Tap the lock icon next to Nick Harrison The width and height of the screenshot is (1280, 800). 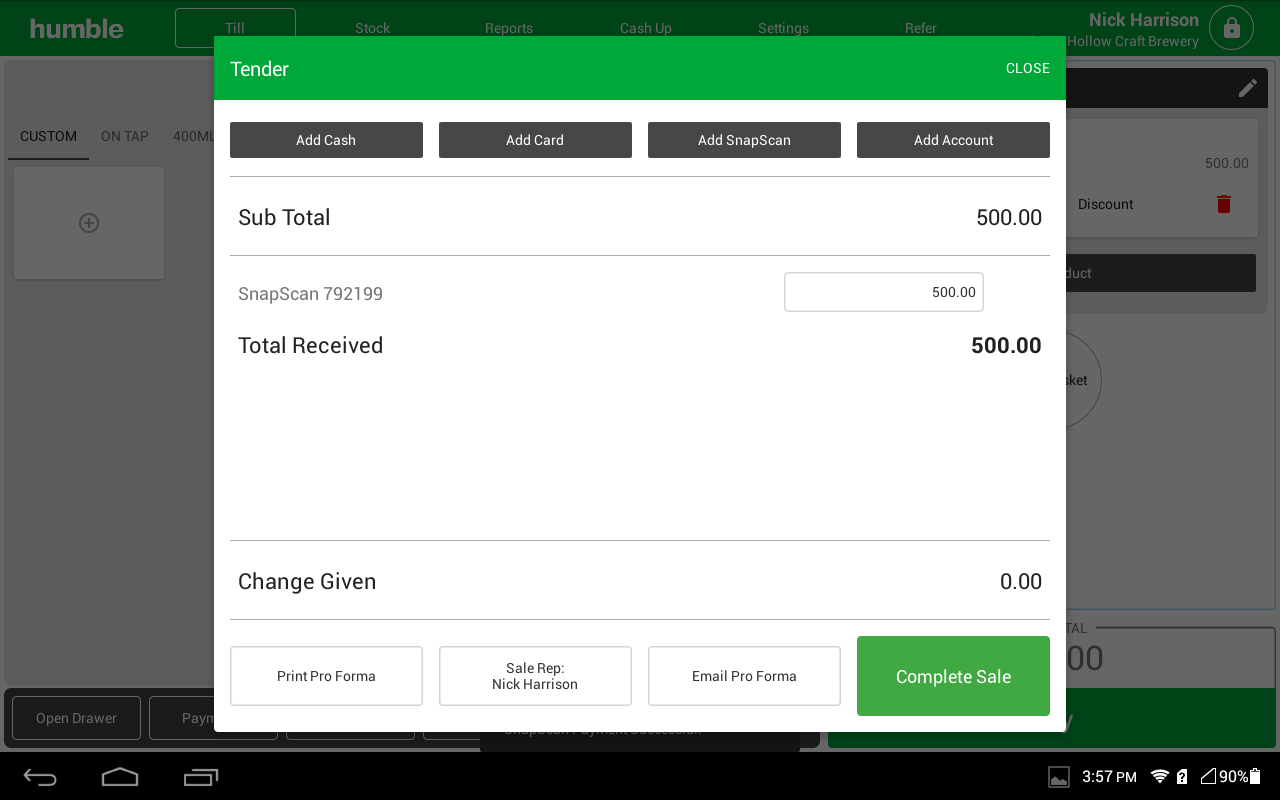pyautogui.click(x=1231, y=28)
